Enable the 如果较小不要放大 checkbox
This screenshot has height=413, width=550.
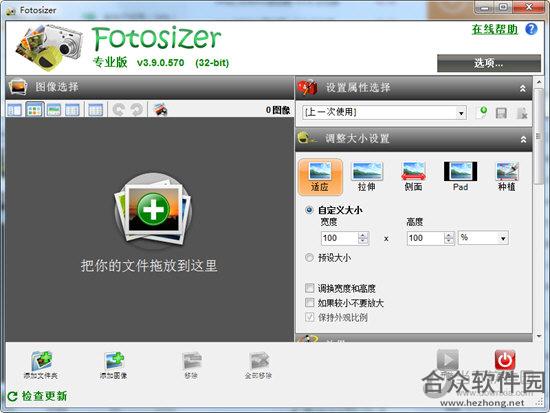(309, 302)
